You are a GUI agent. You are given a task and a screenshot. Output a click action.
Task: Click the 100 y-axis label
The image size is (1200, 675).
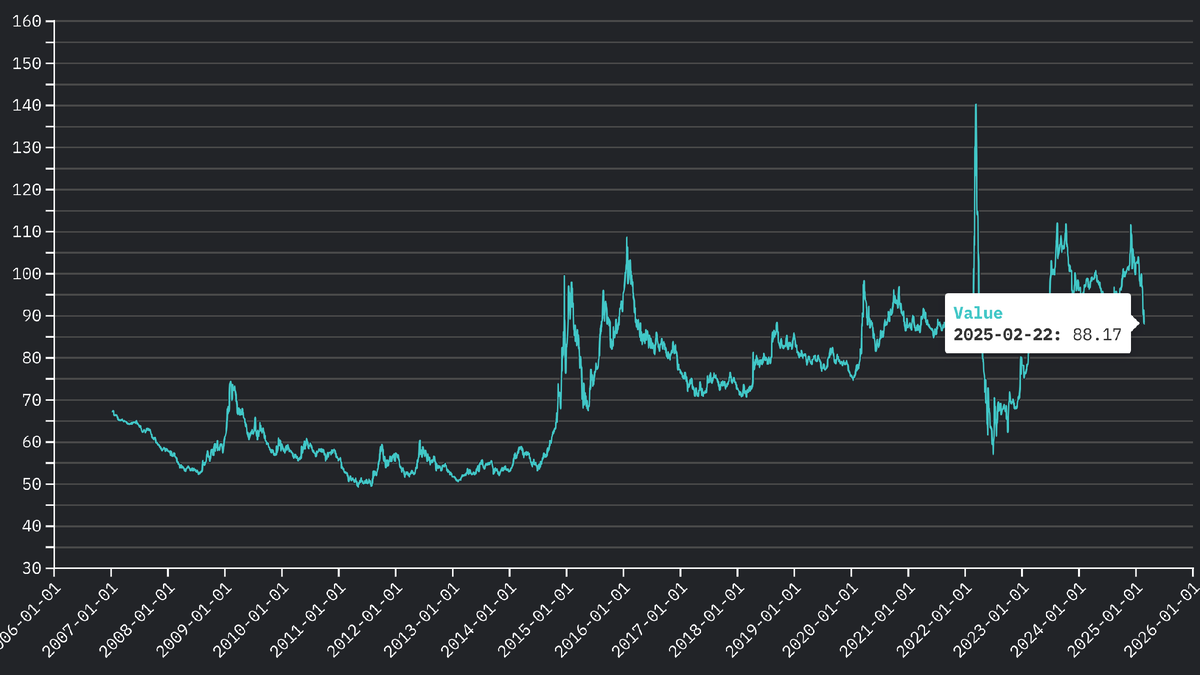click(28, 274)
